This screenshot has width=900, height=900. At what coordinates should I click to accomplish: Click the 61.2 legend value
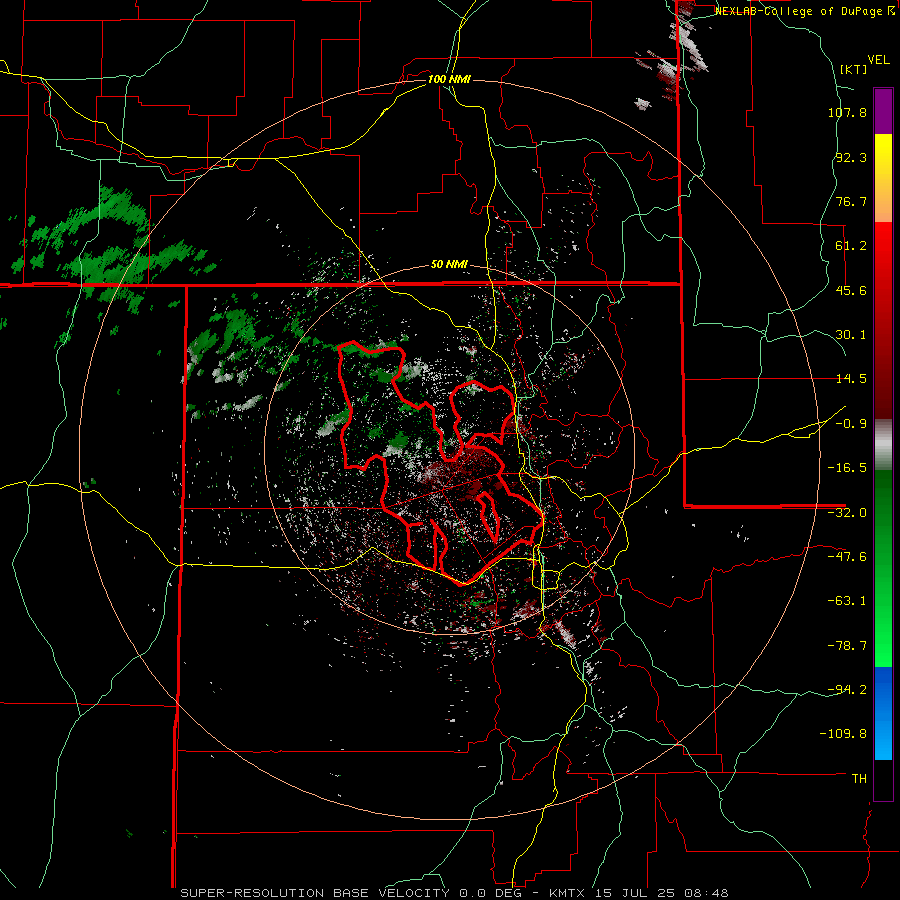851,246
